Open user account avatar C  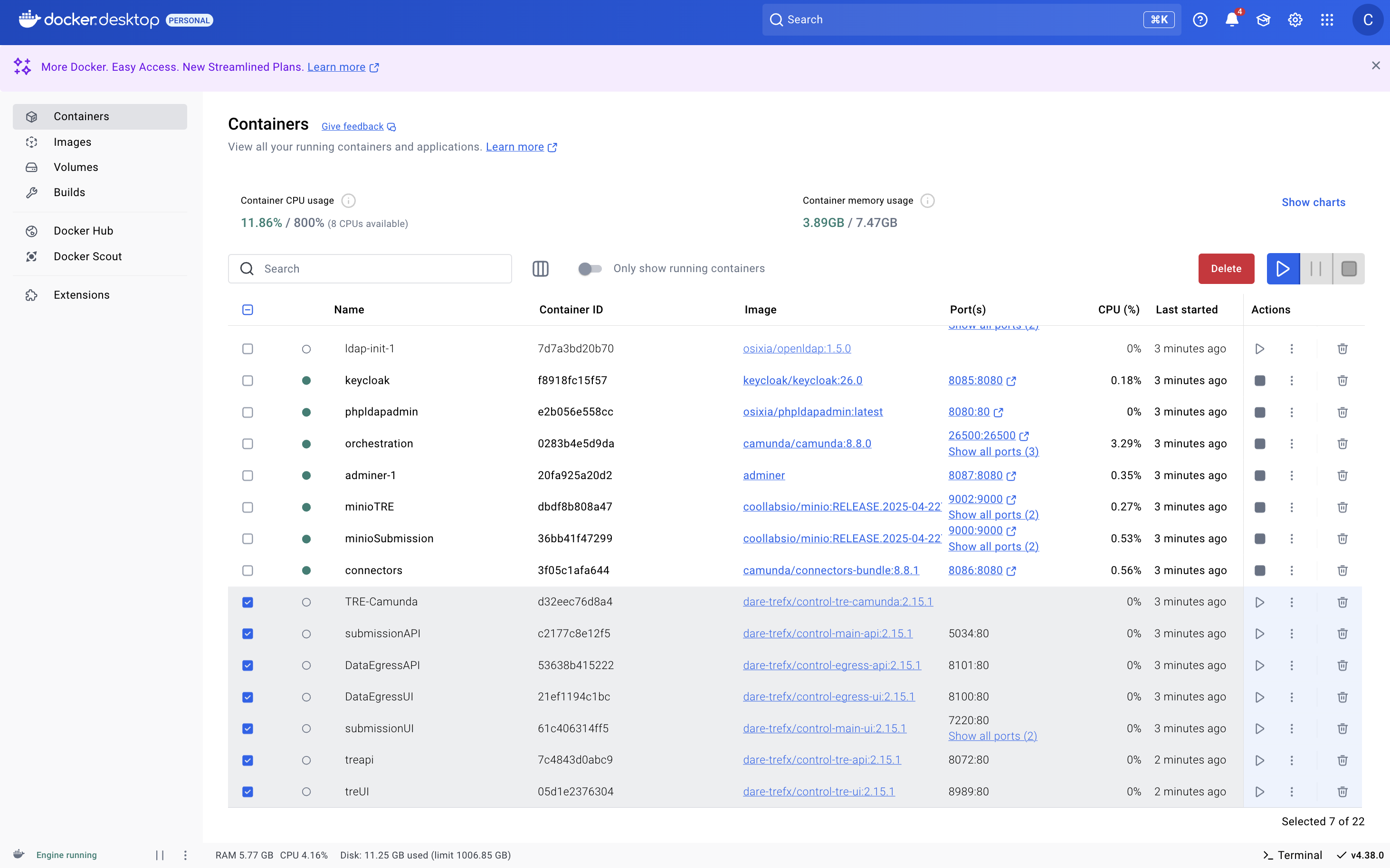pyautogui.click(x=1368, y=20)
